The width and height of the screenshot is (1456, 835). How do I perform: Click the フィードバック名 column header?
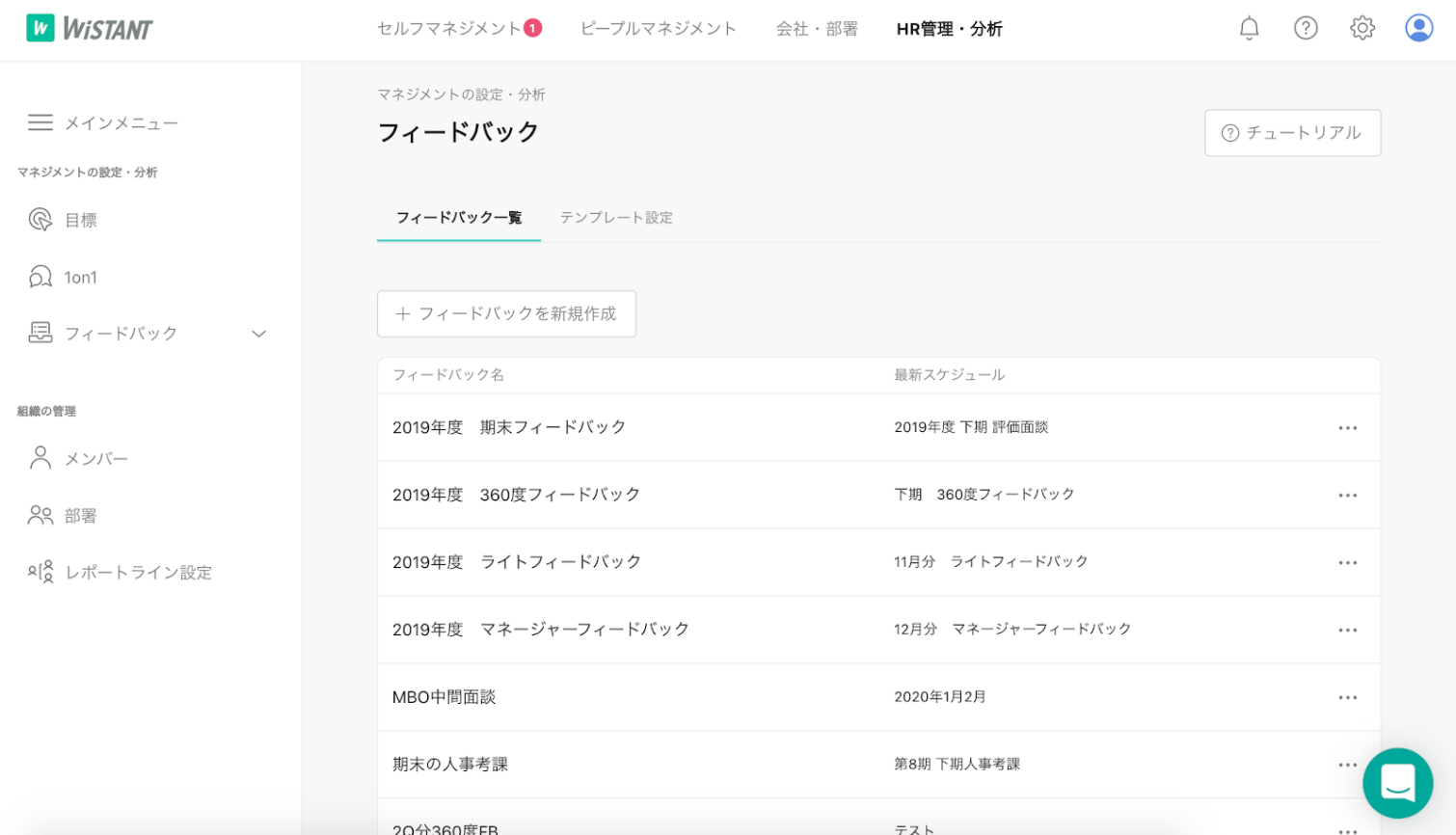448,375
